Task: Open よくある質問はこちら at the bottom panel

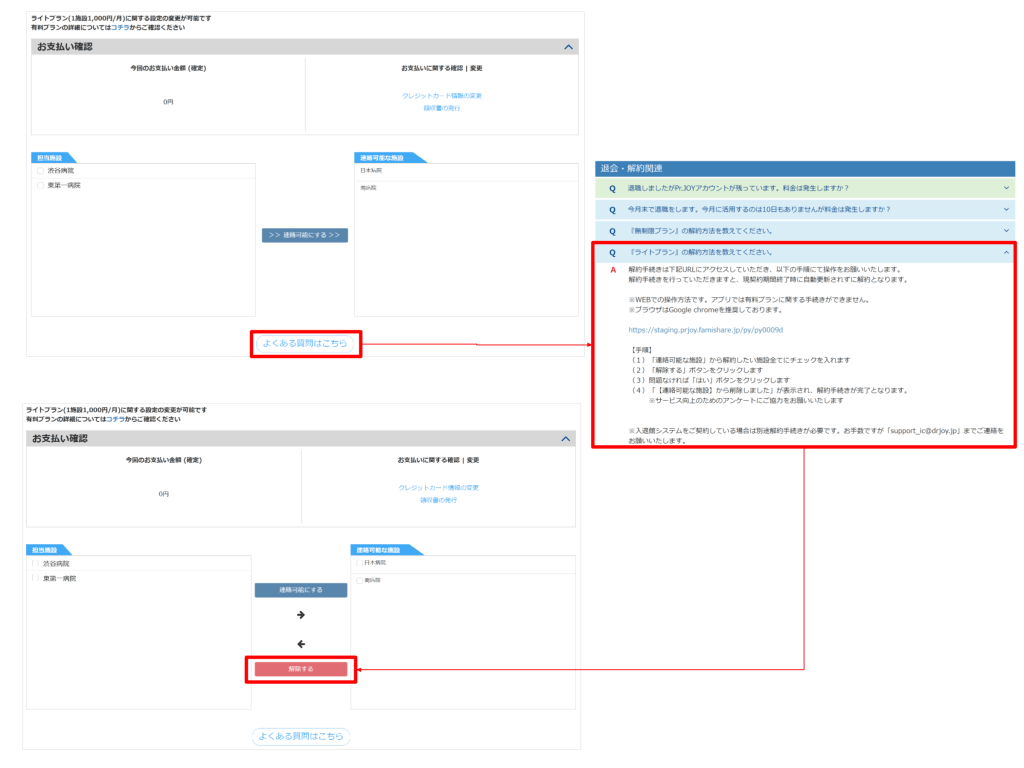Action: (x=301, y=737)
